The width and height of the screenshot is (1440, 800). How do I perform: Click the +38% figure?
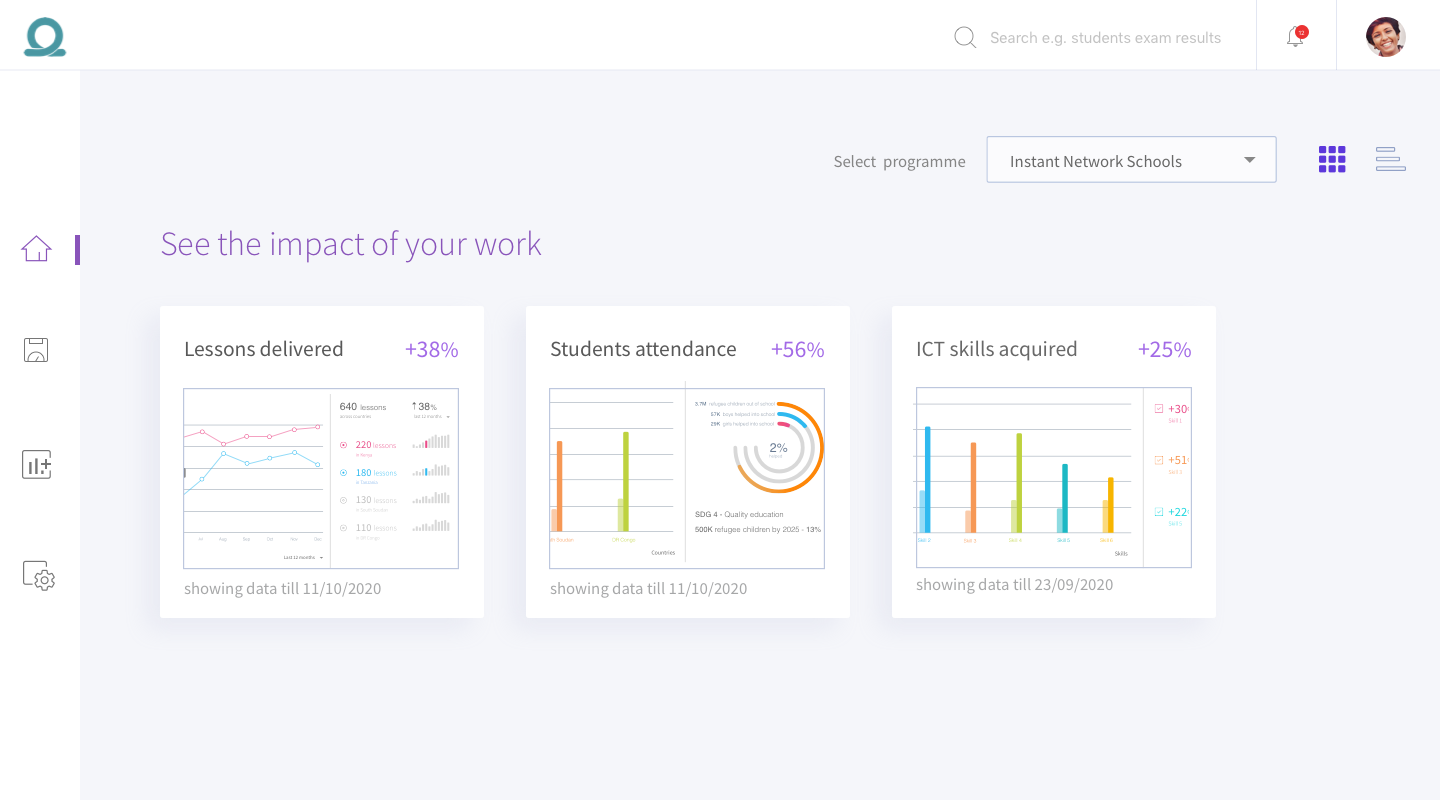431,349
